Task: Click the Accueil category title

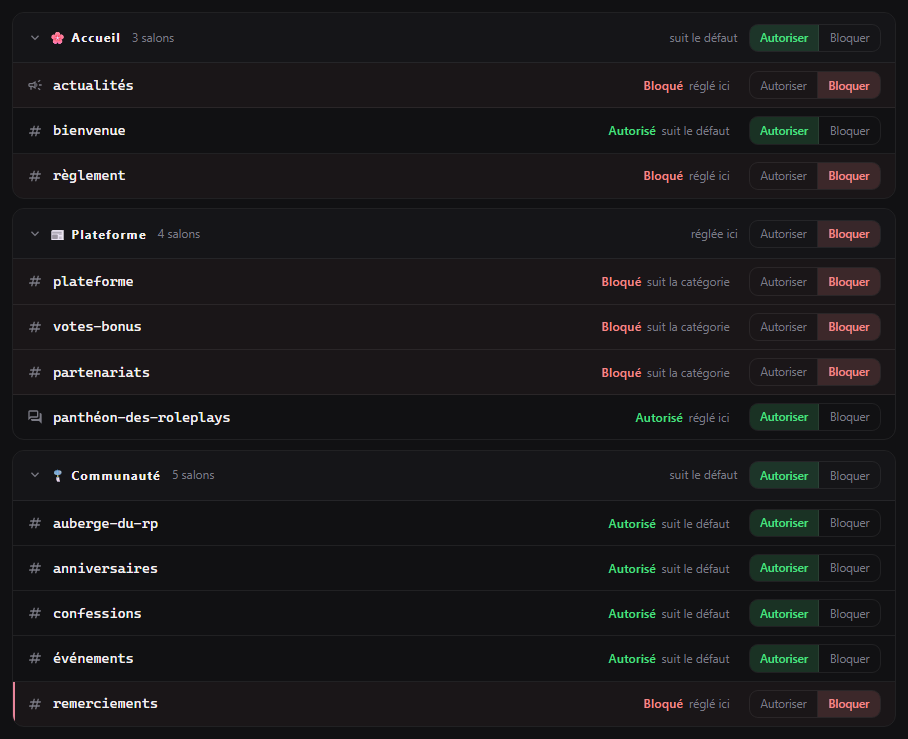Action: point(96,38)
